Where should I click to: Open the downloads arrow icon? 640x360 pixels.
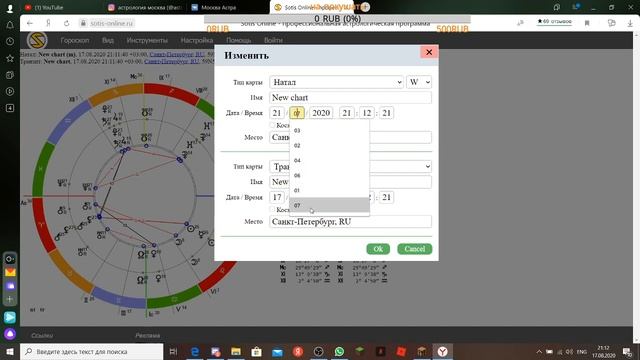630,23
